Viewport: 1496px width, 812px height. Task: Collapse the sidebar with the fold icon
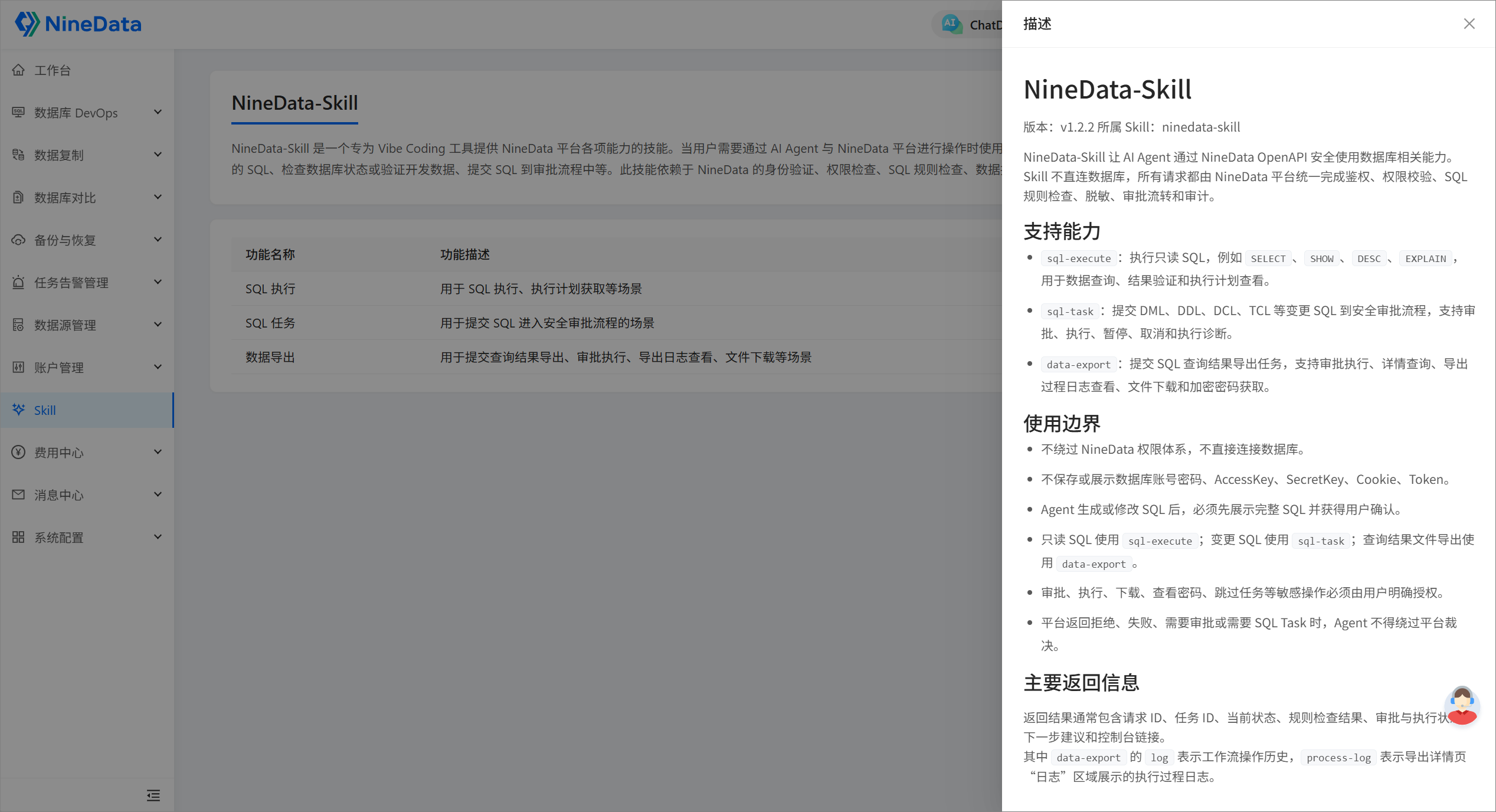153,795
